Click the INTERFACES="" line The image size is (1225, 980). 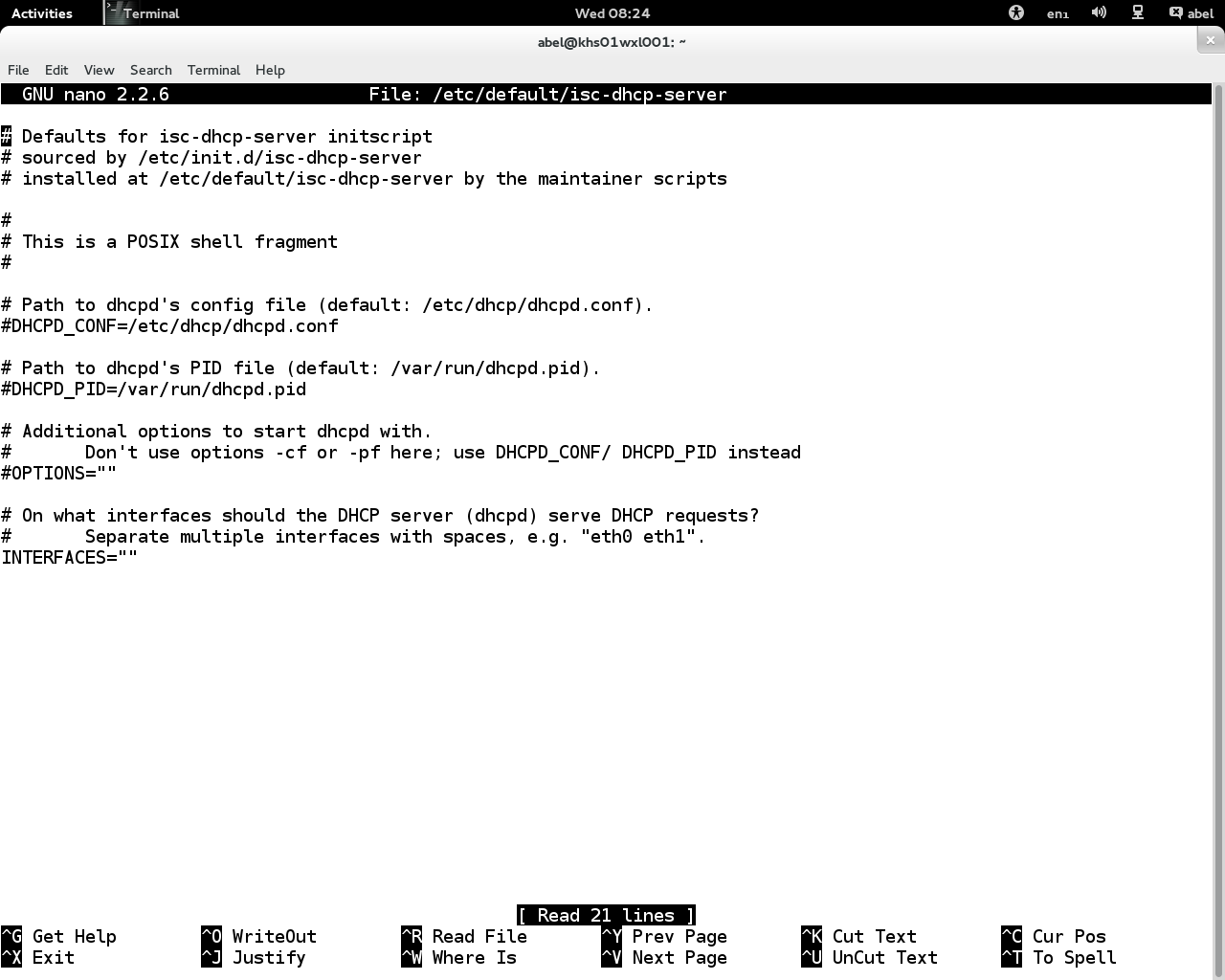coord(70,558)
